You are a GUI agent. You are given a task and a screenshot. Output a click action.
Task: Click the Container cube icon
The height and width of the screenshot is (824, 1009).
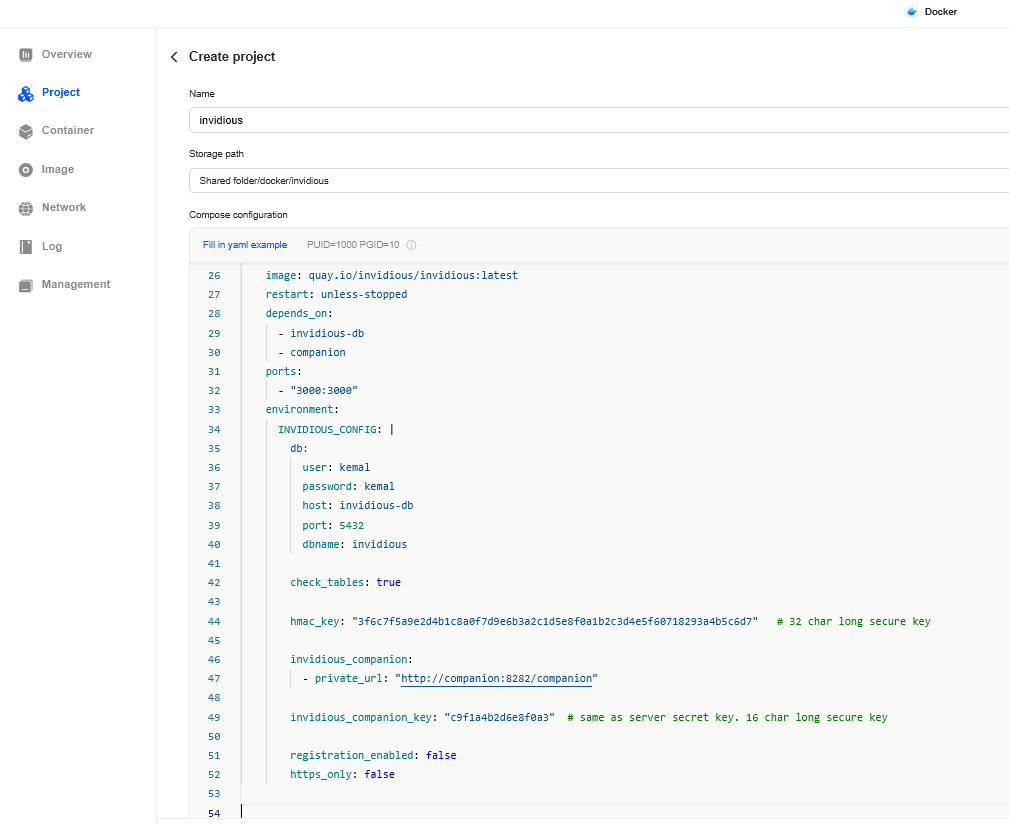coord(26,131)
